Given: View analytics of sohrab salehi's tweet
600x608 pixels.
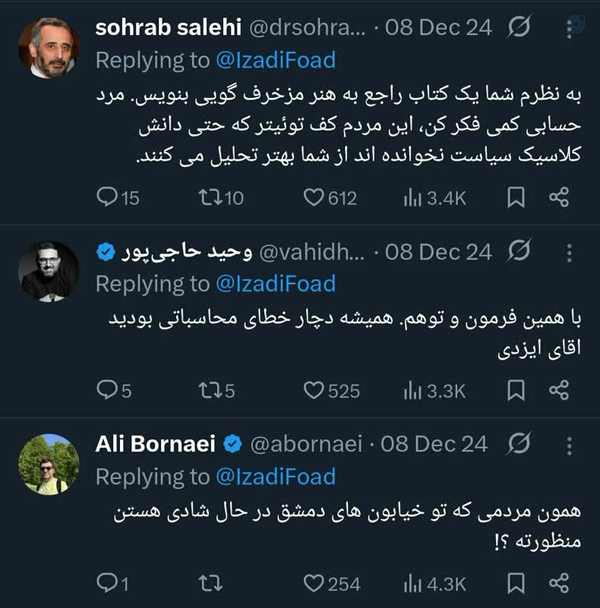Looking at the screenshot, I should pos(412,198).
